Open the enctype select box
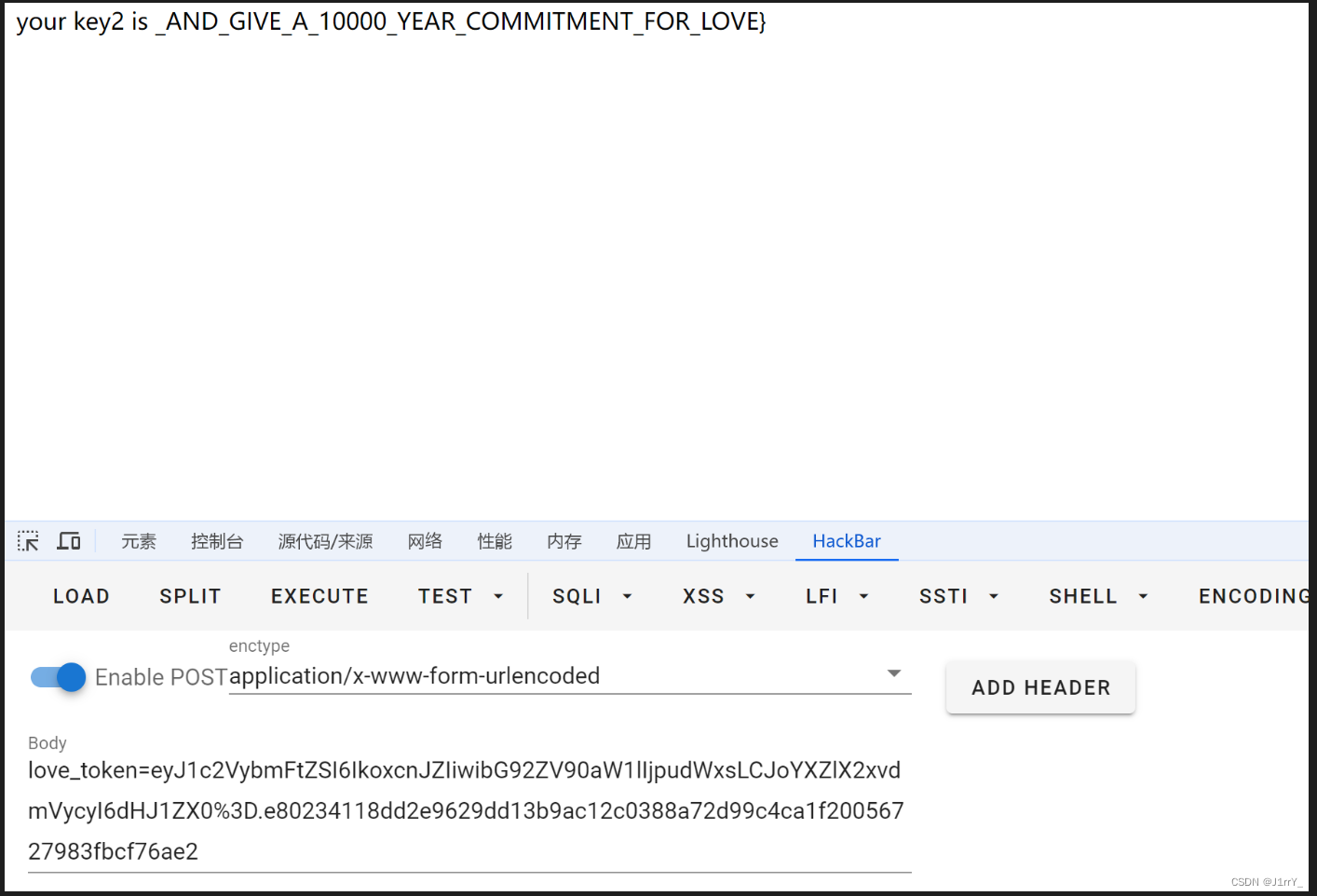 [570, 676]
